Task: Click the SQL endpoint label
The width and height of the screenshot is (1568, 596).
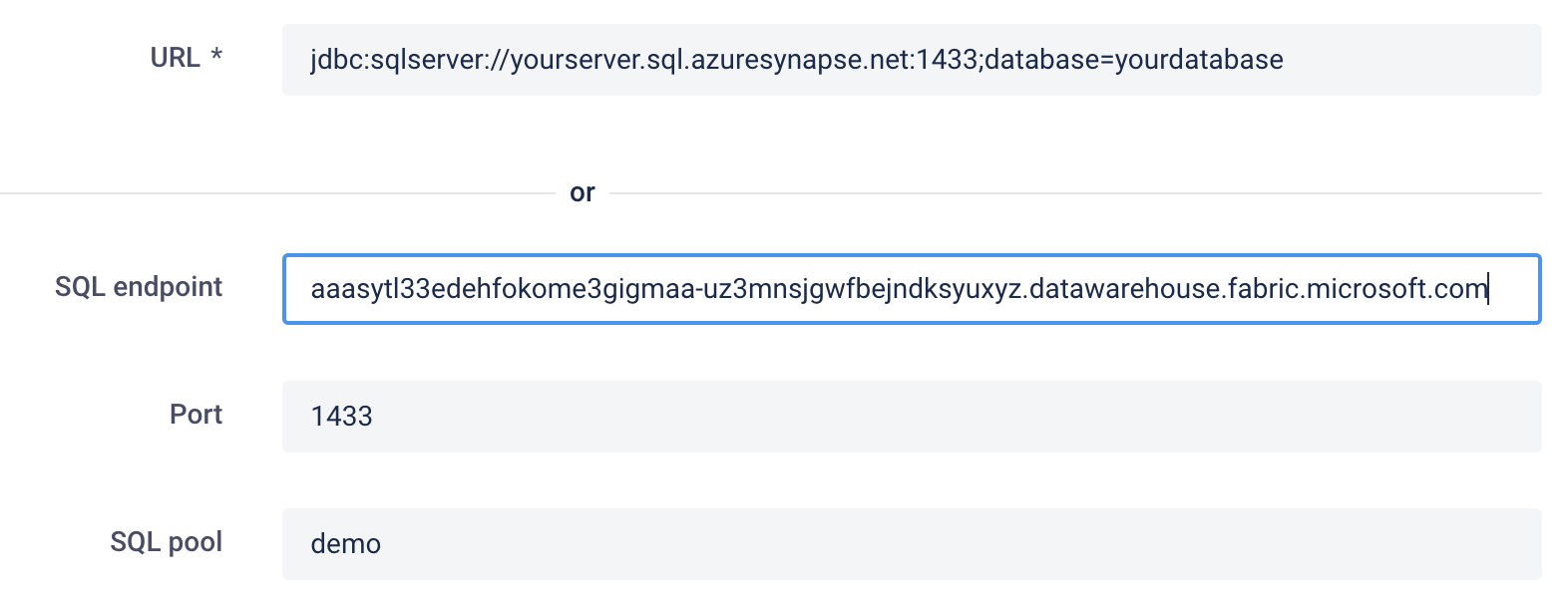Action: (139, 287)
